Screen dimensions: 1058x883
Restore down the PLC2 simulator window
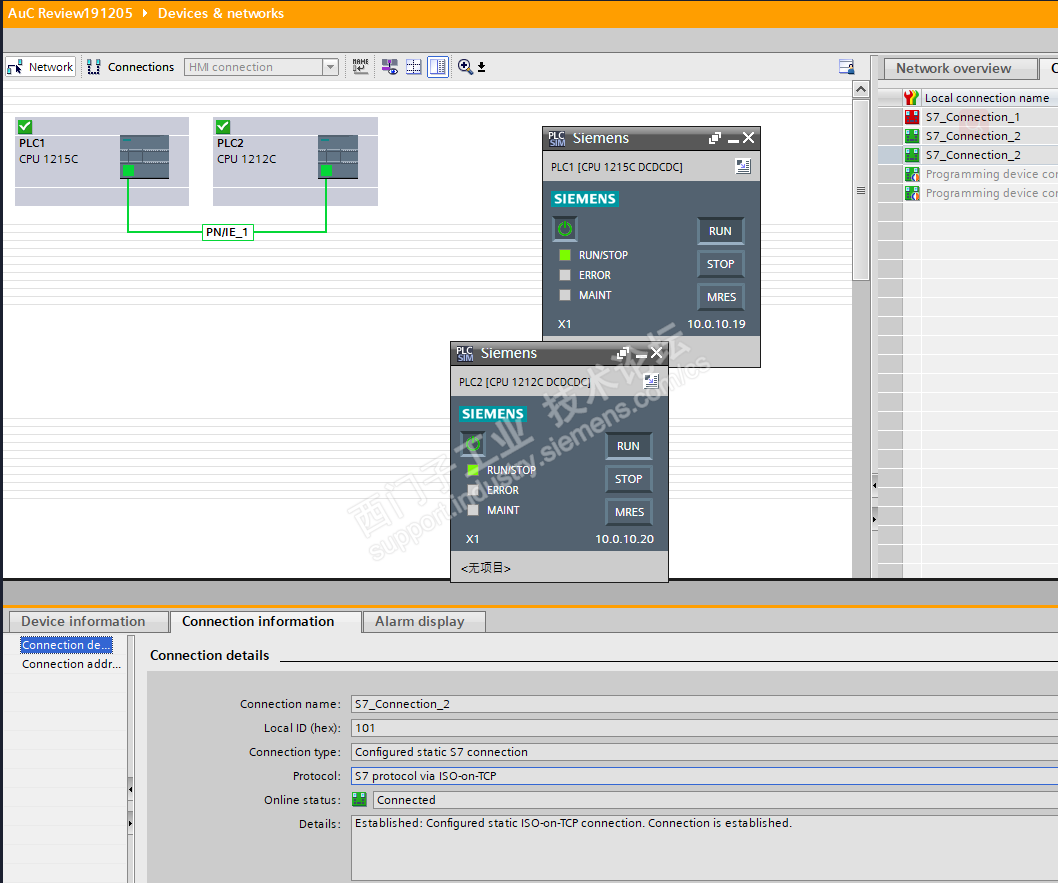click(x=623, y=353)
